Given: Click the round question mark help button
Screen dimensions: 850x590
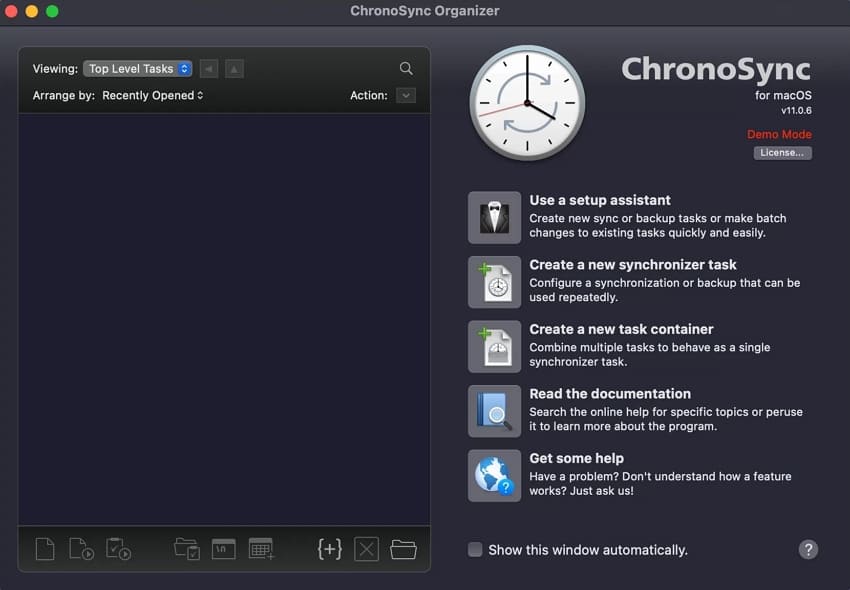Looking at the screenshot, I should point(808,549).
